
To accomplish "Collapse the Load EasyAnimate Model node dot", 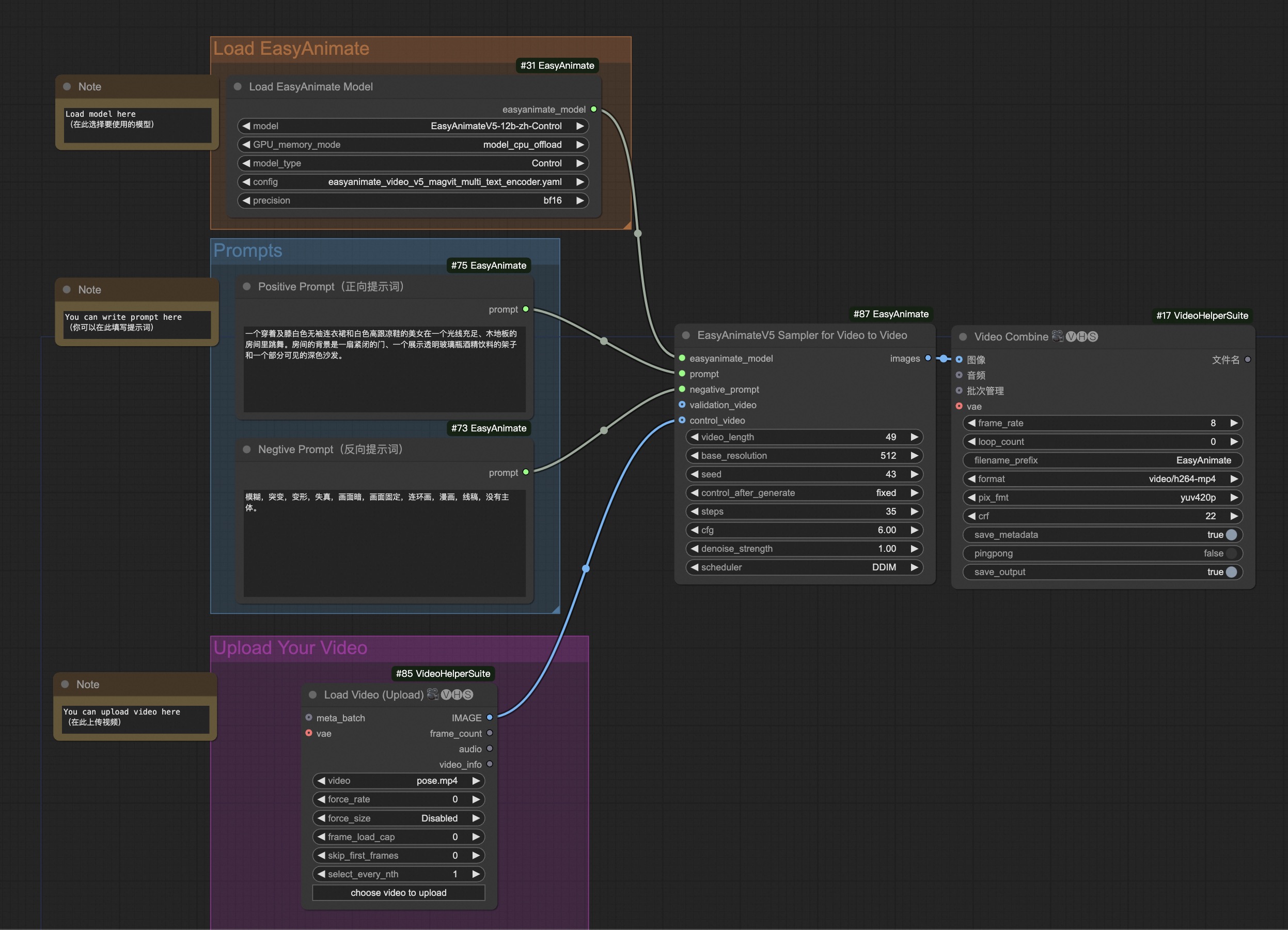I will coord(238,86).
